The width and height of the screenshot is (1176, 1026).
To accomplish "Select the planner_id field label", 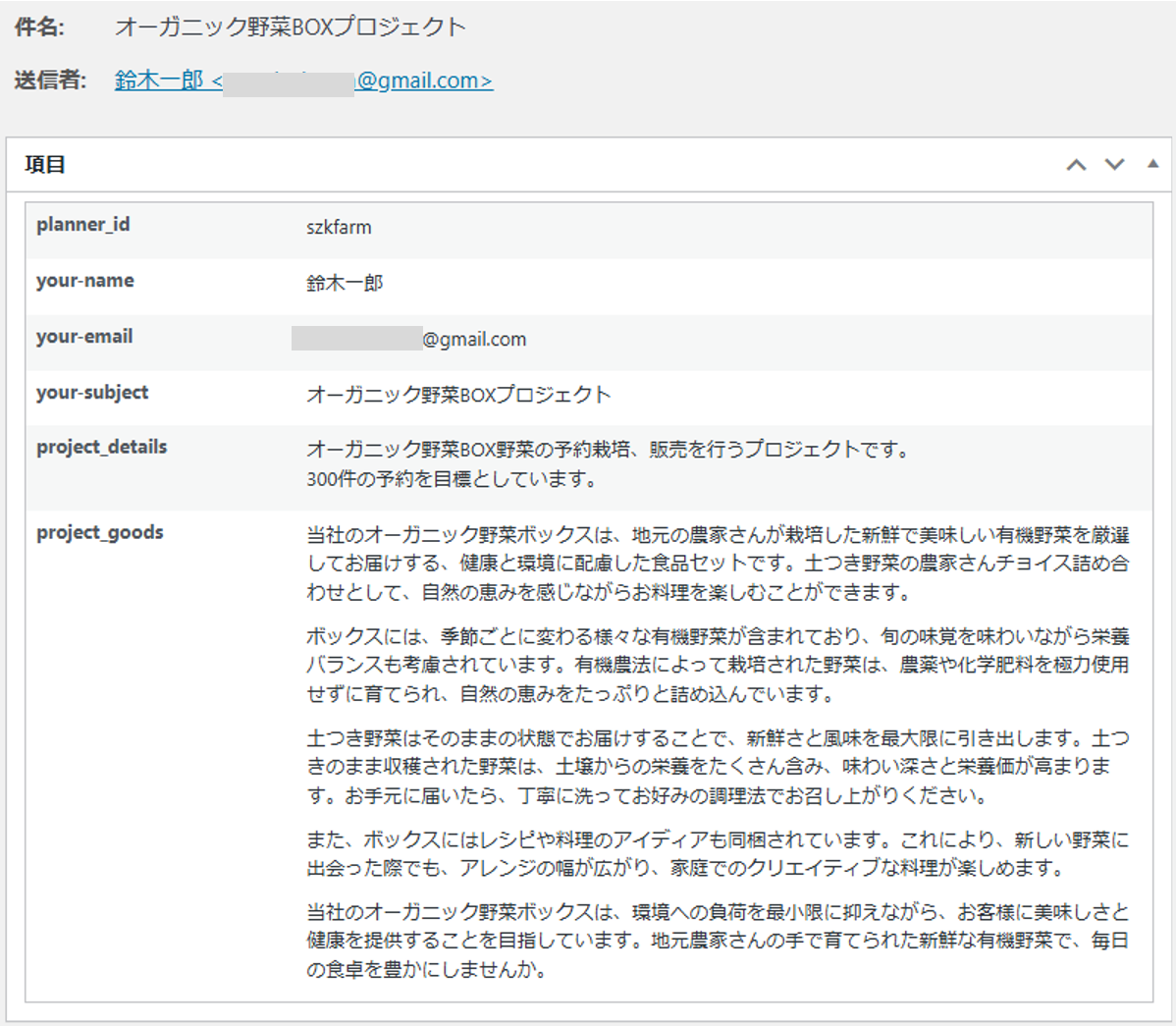I will tap(83, 225).
